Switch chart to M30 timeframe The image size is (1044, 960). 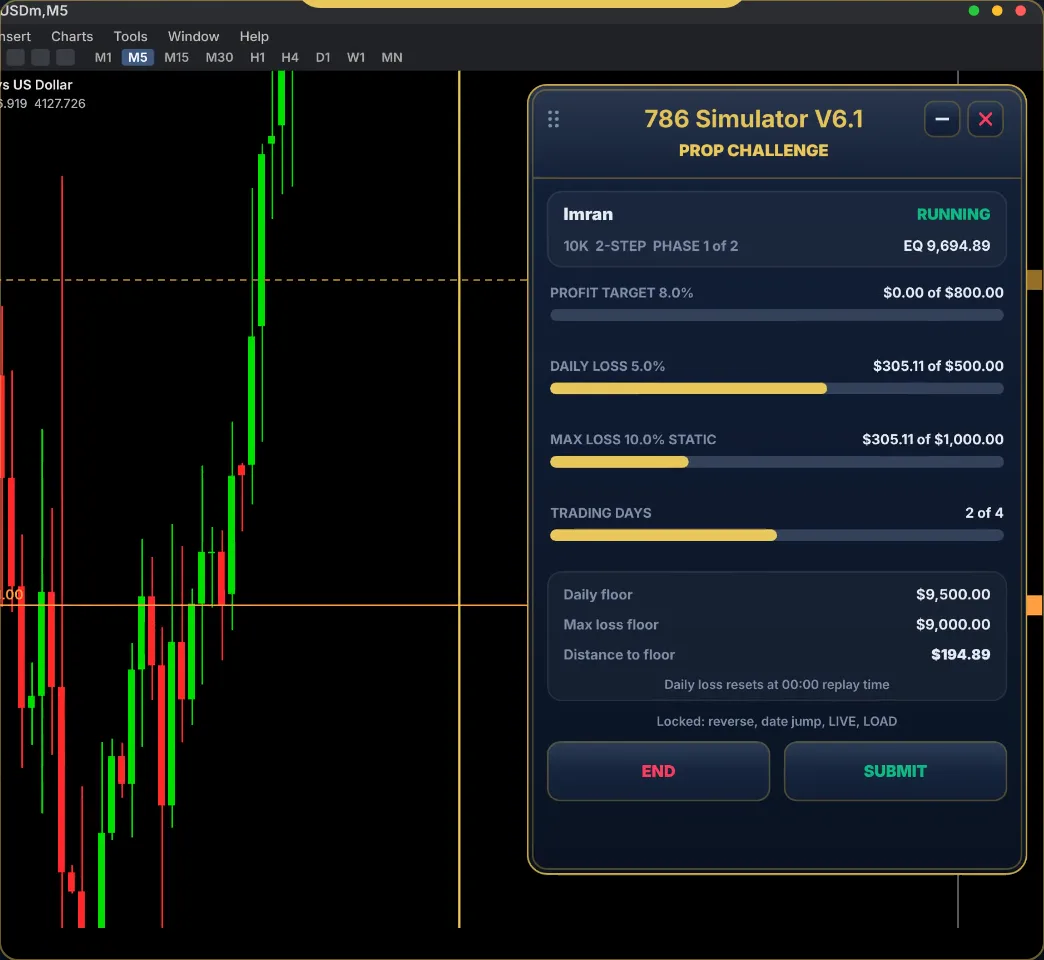coord(219,57)
